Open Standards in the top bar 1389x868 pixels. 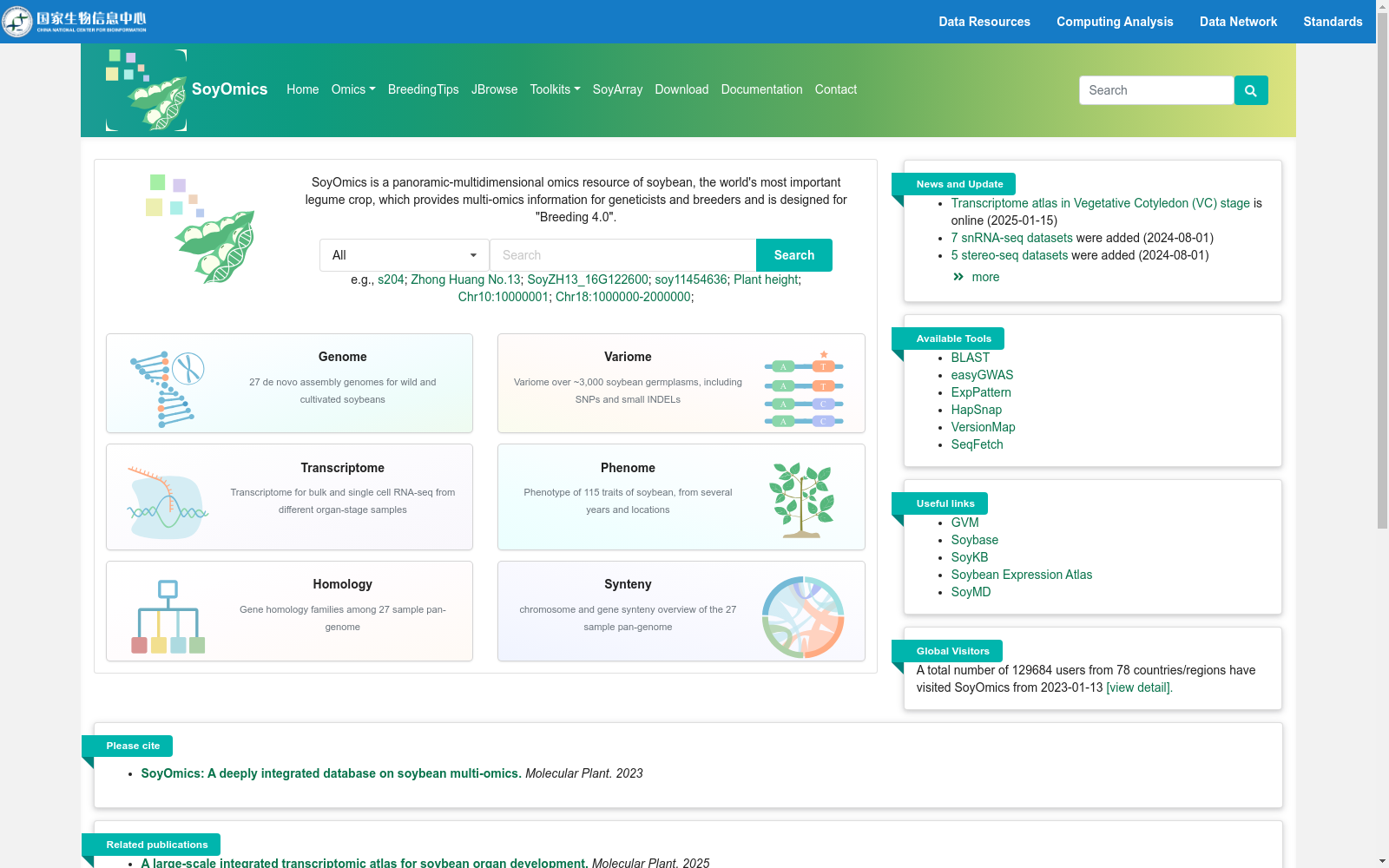[x=1333, y=22]
